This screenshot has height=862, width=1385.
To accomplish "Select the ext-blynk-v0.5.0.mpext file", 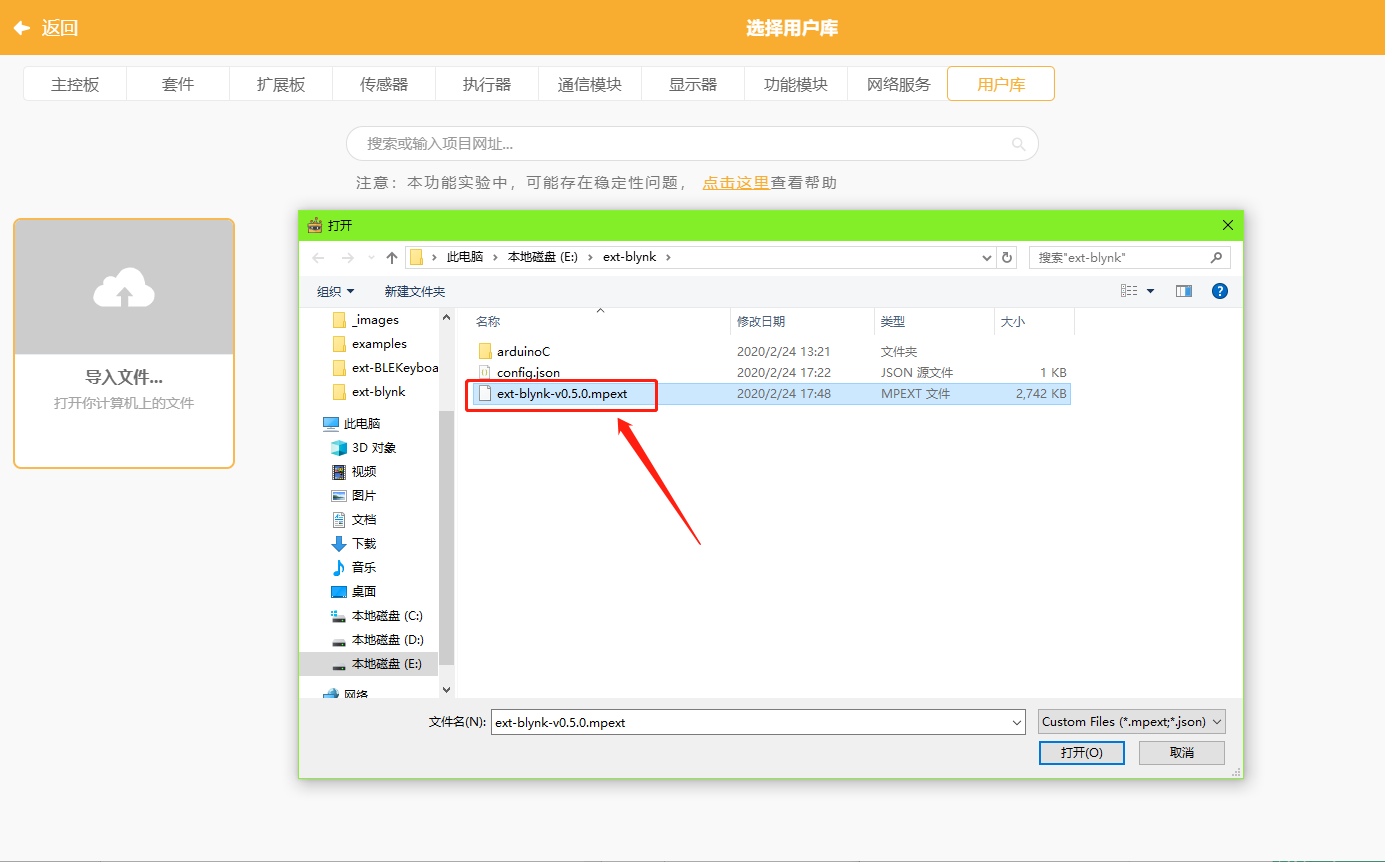I will 771,394.
